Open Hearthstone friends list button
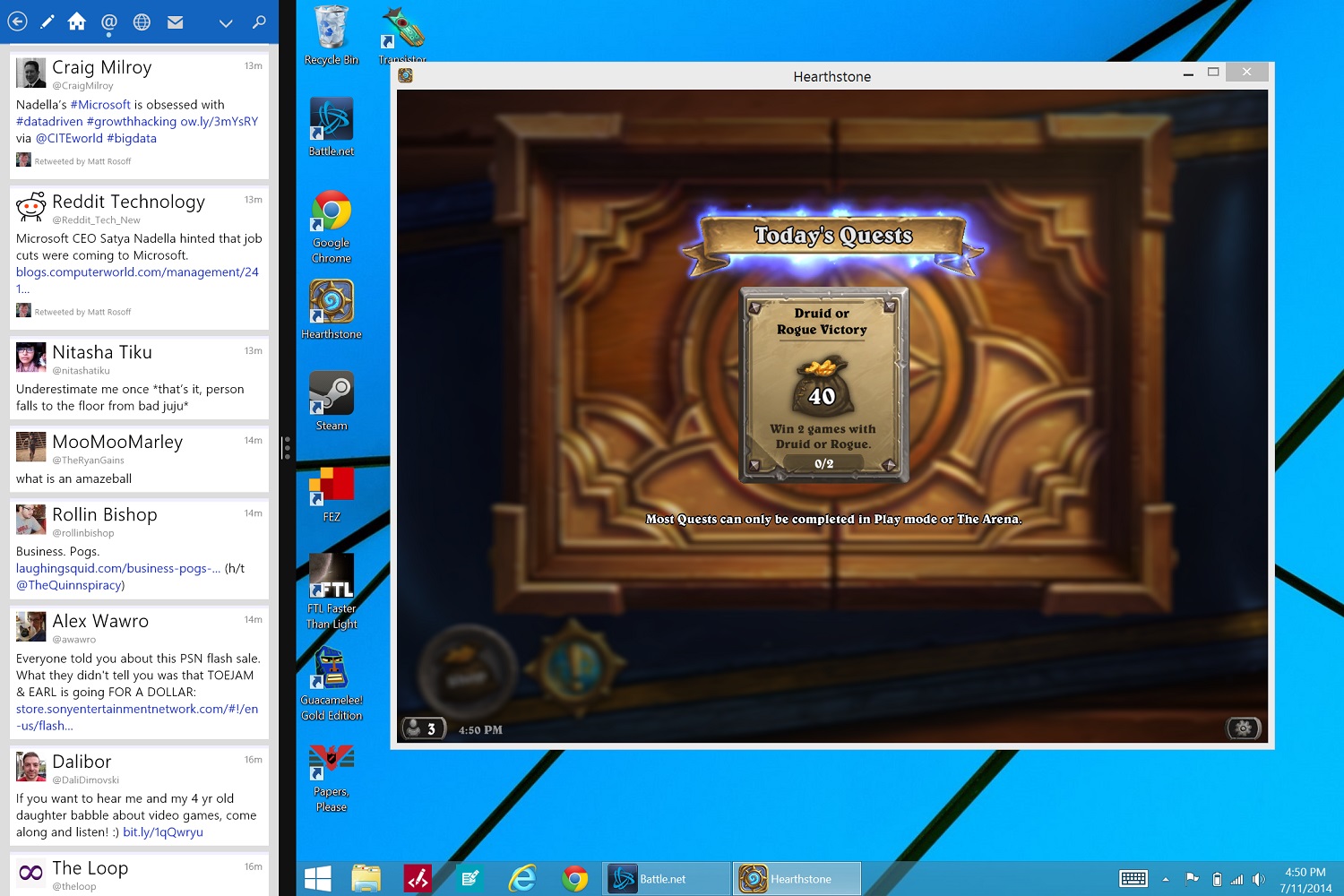1344x896 pixels. pos(424,728)
